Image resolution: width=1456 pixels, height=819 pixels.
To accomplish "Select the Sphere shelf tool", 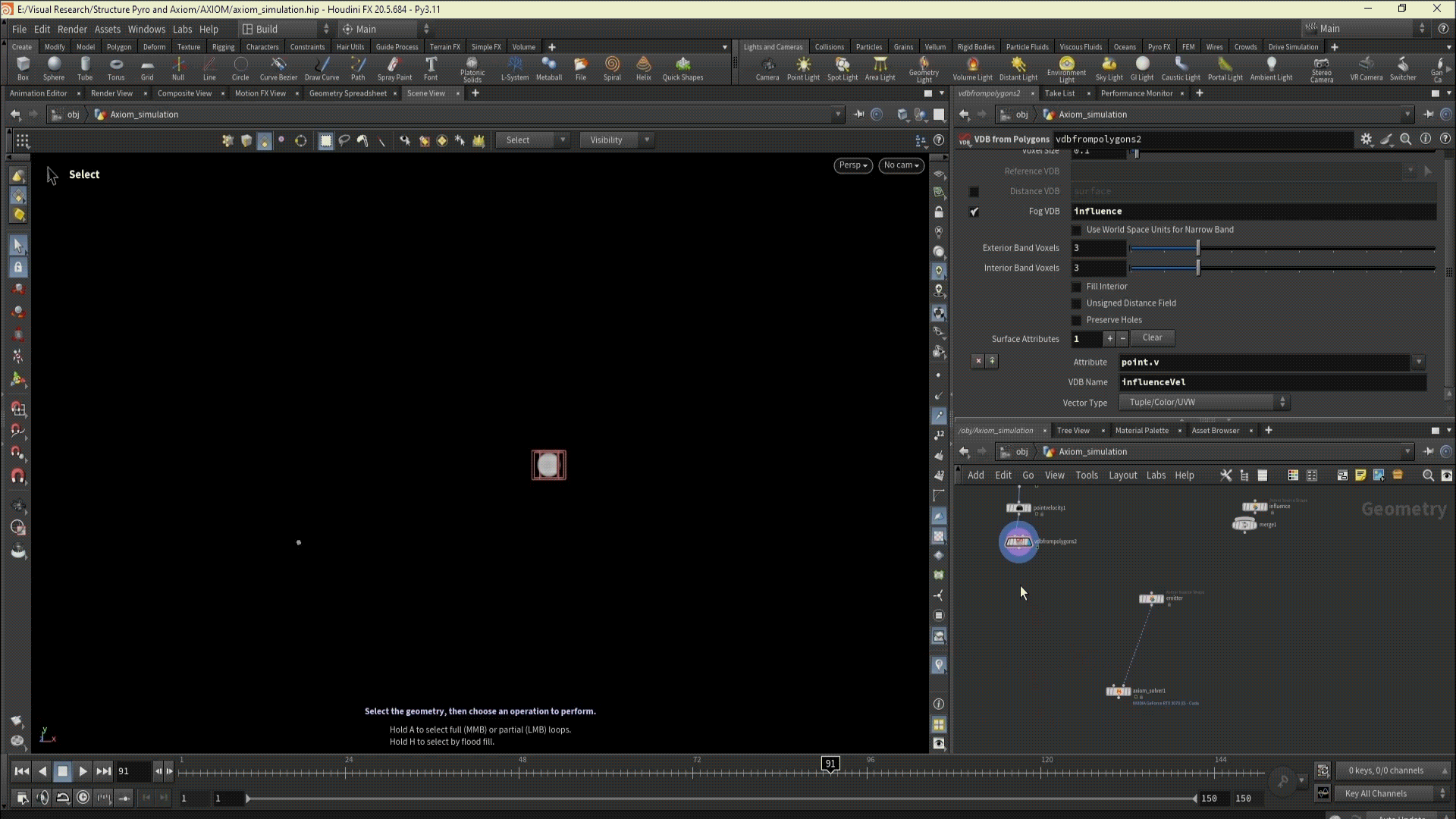I will coord(54,67).
